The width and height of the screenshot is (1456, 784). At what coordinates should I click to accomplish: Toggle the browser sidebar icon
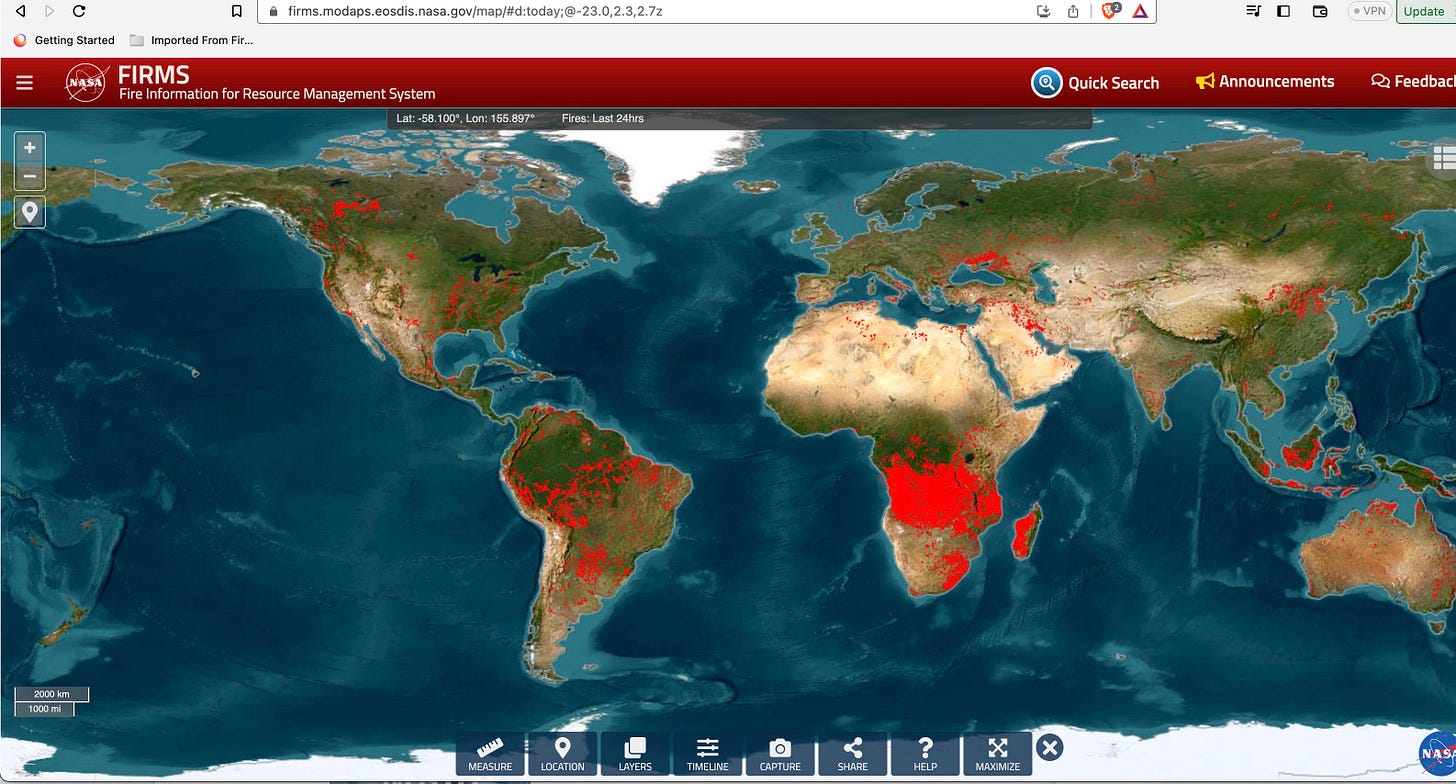tap(1284, 11)
